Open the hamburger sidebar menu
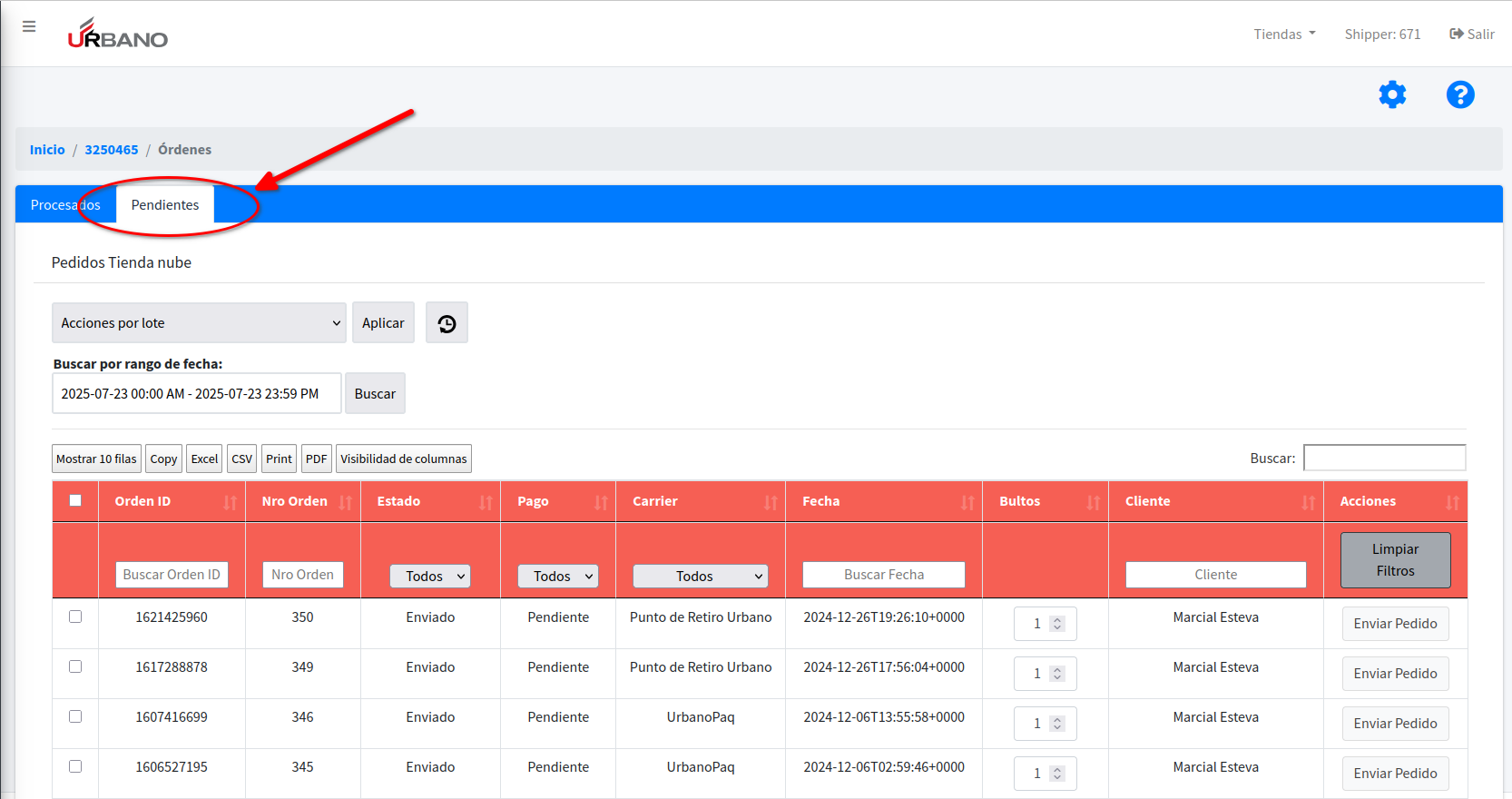The image size is (1512, 799). [29, 27]
